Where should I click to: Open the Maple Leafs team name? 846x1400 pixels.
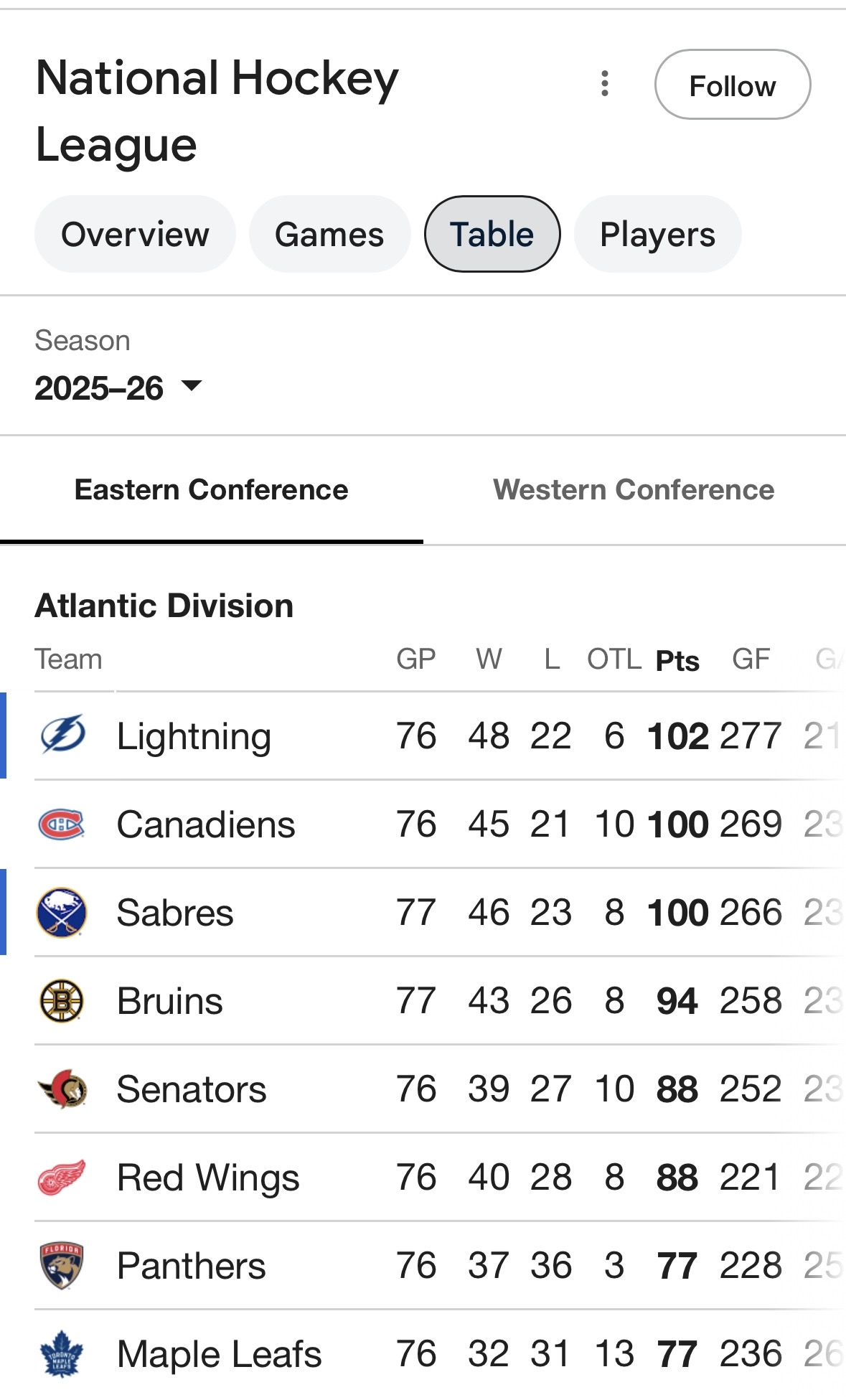219,1354
